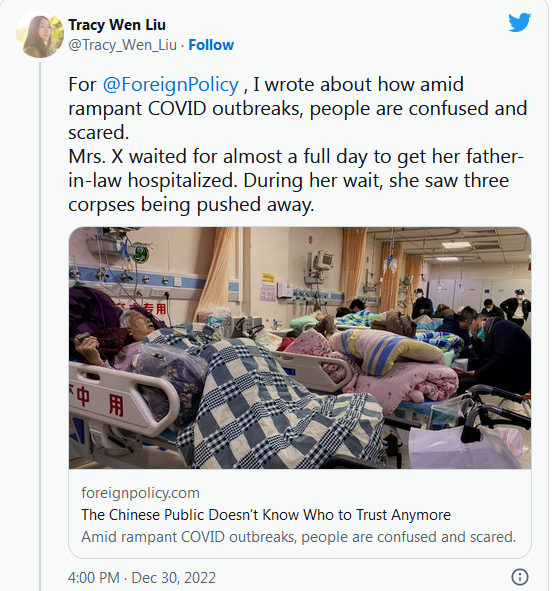558x591 pixels.
Task: Open Tracy Wen Liu's profile avatar
Action: [x=39, y=34]
